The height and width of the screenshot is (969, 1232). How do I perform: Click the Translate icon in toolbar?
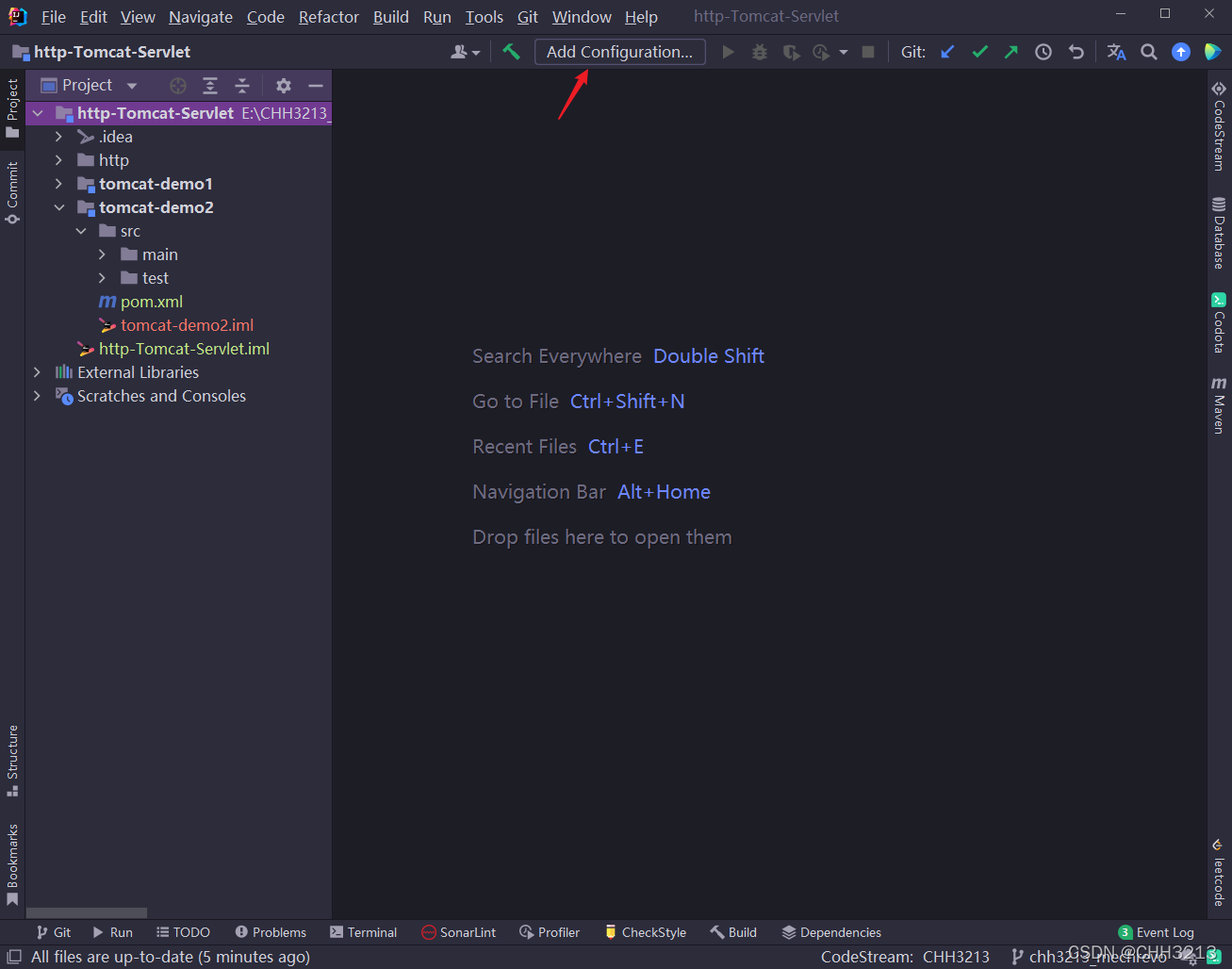point(1117,52)
